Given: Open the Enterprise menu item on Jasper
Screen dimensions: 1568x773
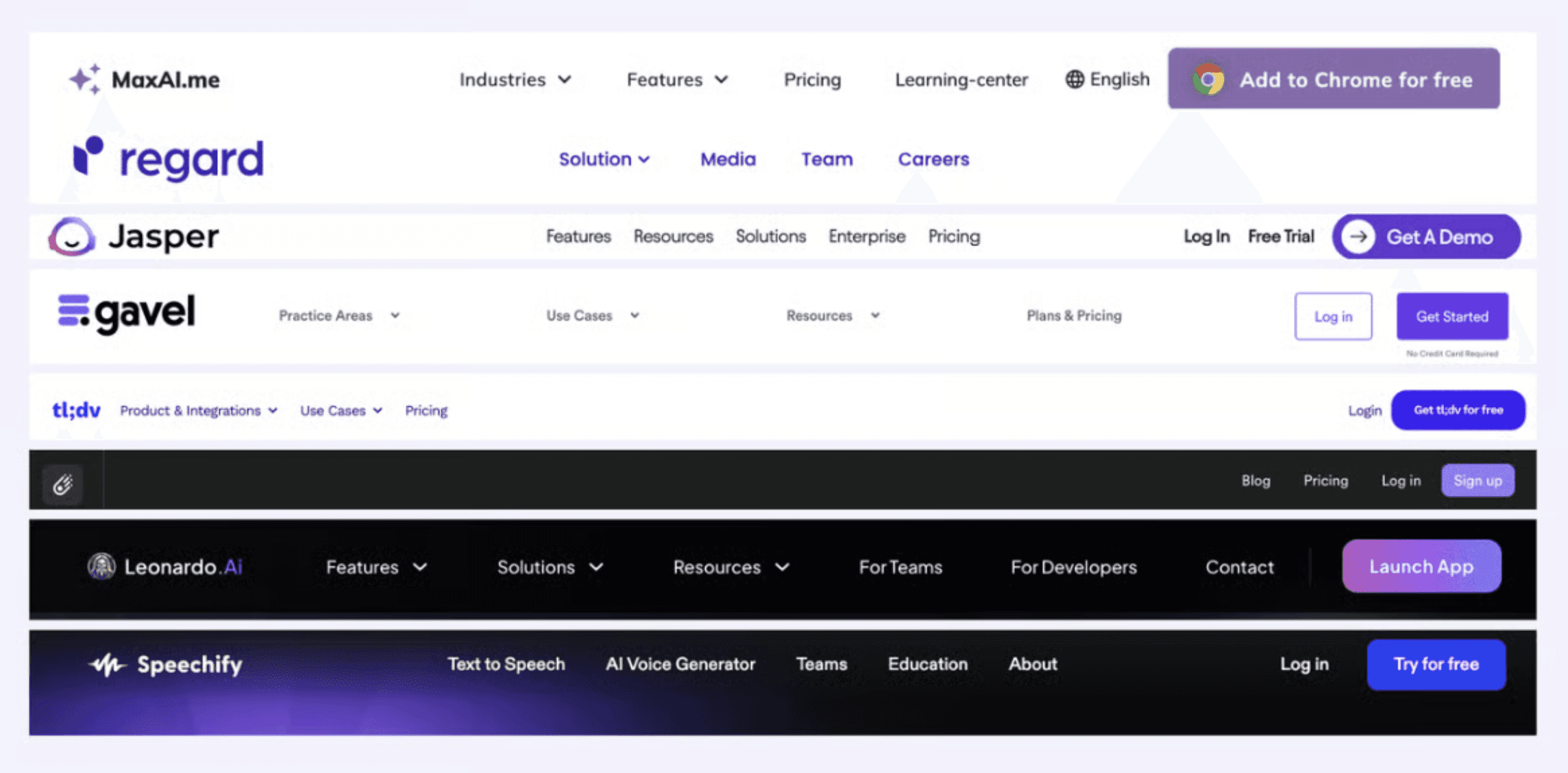Looking at the screenshot, I should 867,236.
